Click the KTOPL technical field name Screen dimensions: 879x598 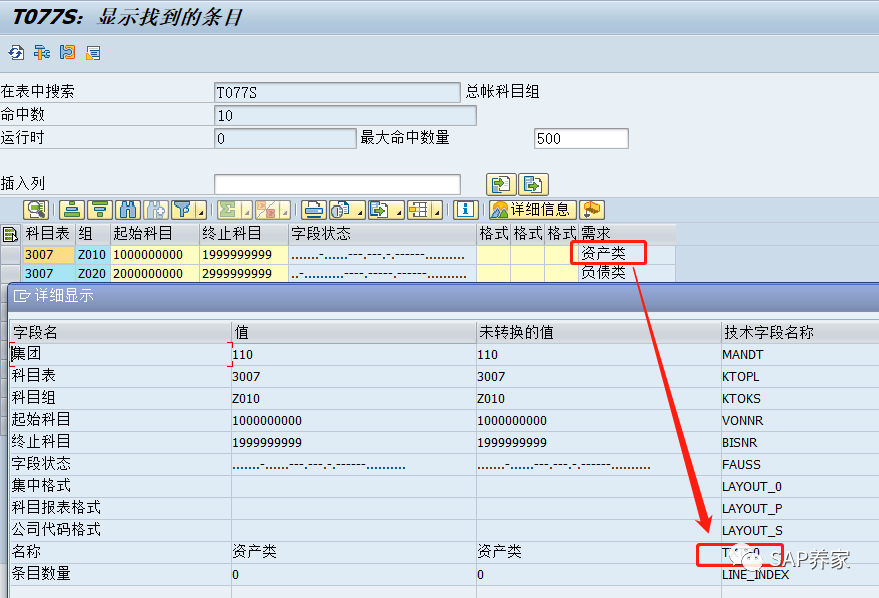(x=740, y=377)
